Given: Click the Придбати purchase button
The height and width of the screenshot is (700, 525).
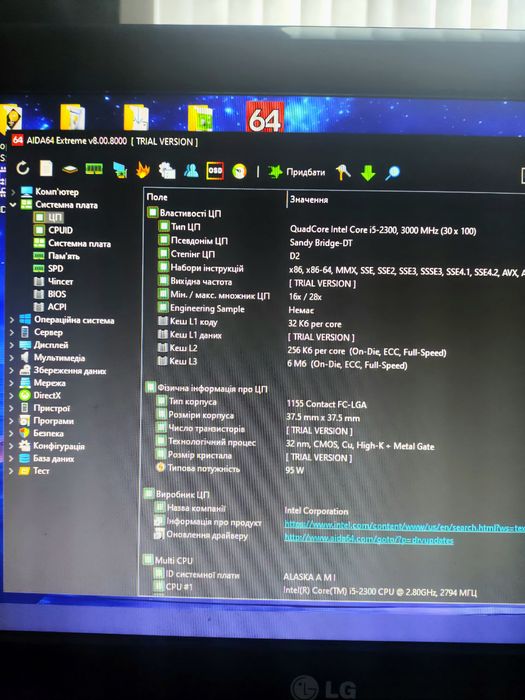Looking at the screenshot, I should click(x=296, y=172).
